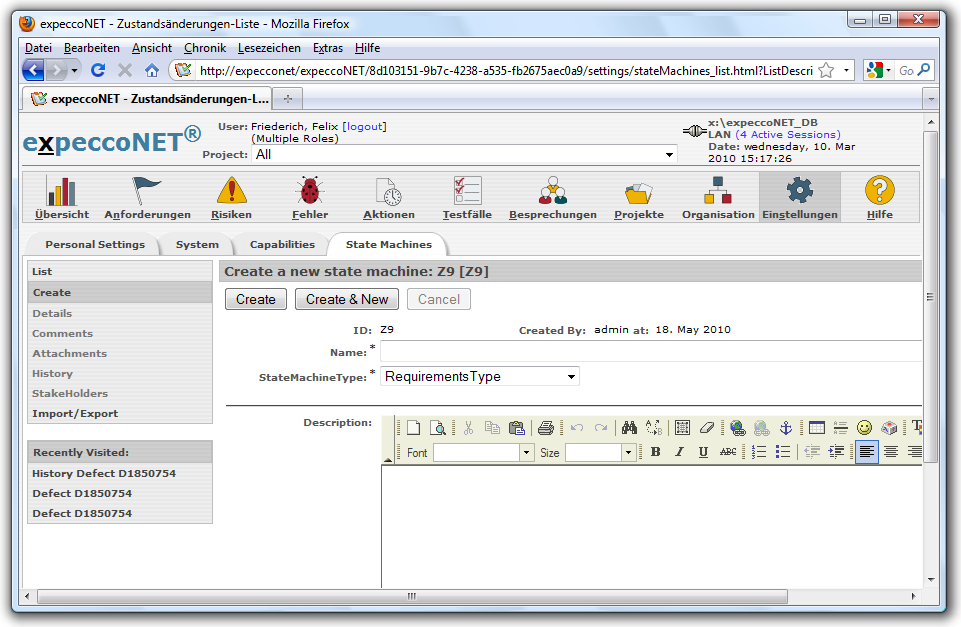The image size is (961, 627).
Task: Toggle bold formatting in editor
Action: coord(656,452)
